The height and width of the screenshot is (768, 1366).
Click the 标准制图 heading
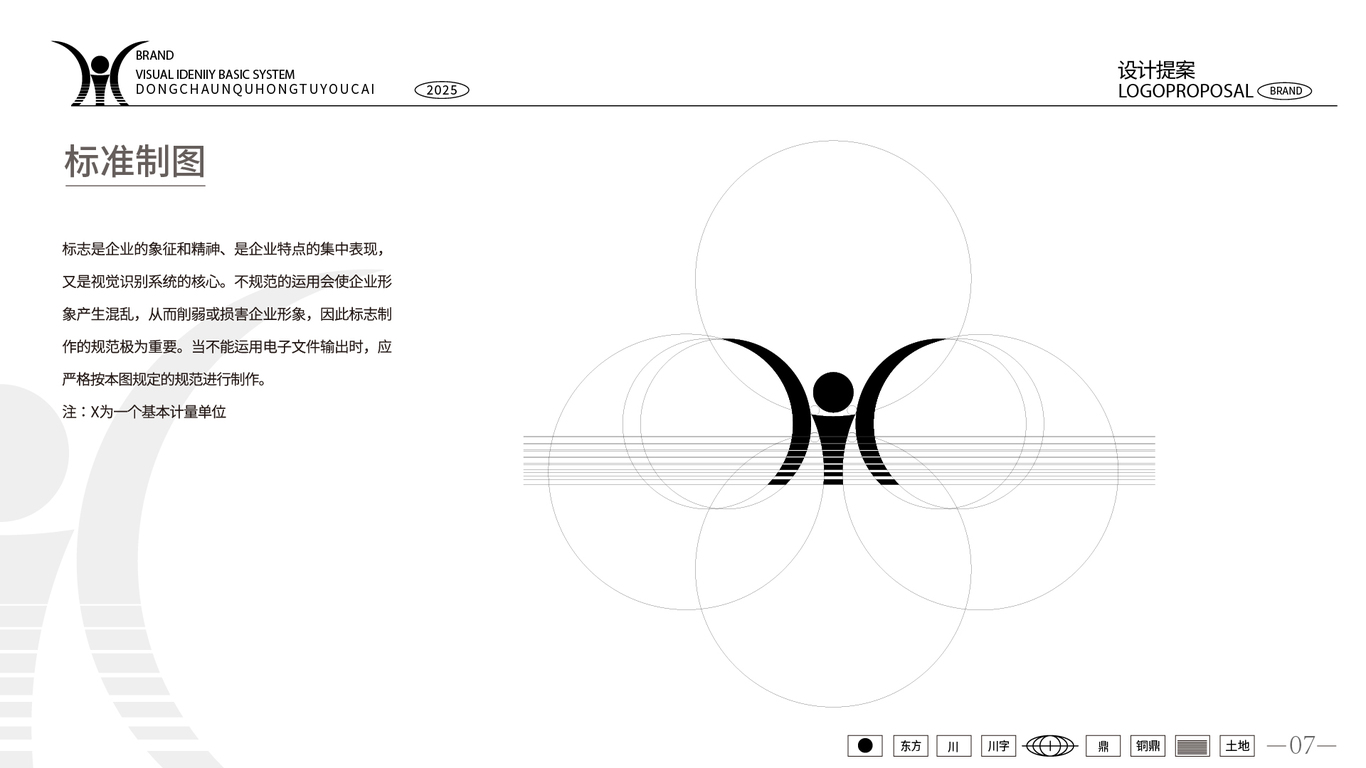coord(135,161)
